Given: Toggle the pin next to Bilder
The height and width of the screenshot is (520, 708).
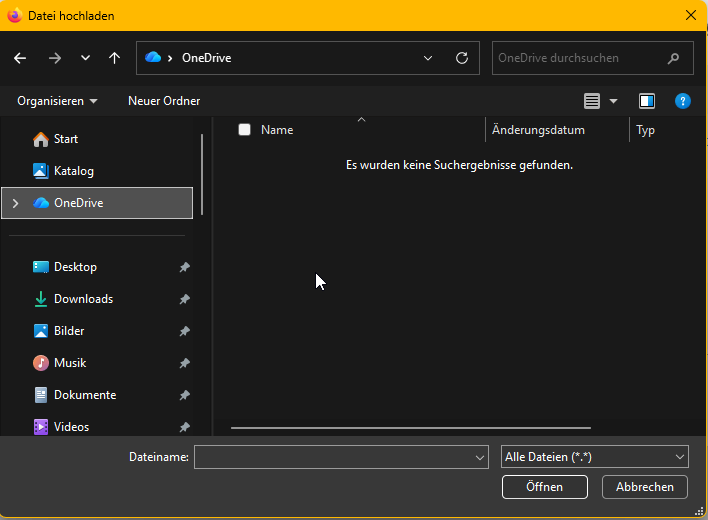Looking at the screenshot, I should pos(184,332).
